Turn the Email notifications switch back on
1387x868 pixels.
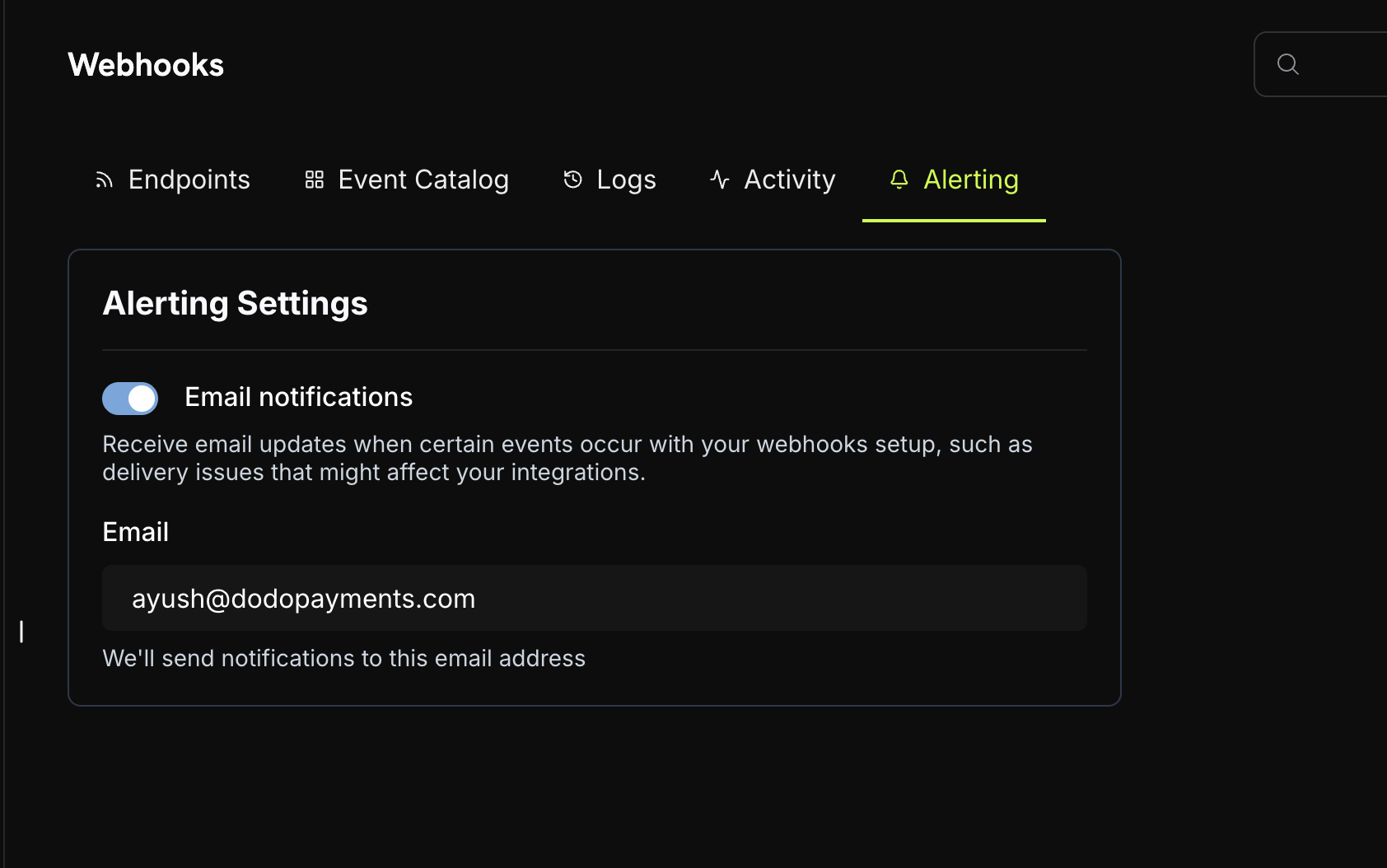coord(129,398)
